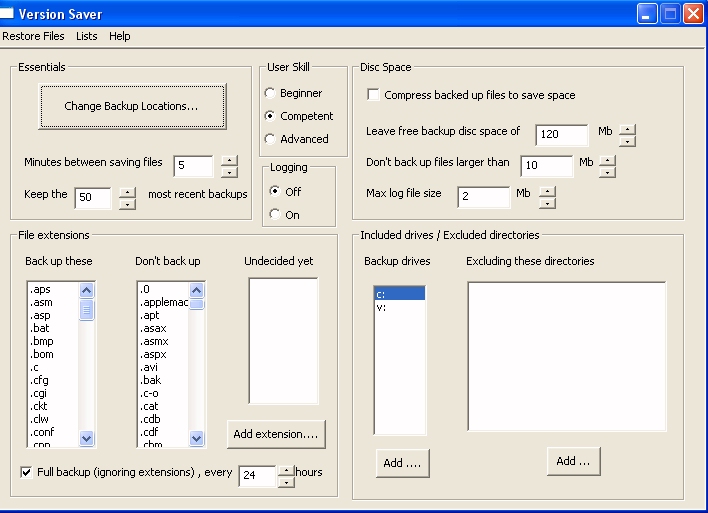The height and width of the screenshot is (513, 708).
Task: Select .apt in Don't back up list
Action: point(163,315)
